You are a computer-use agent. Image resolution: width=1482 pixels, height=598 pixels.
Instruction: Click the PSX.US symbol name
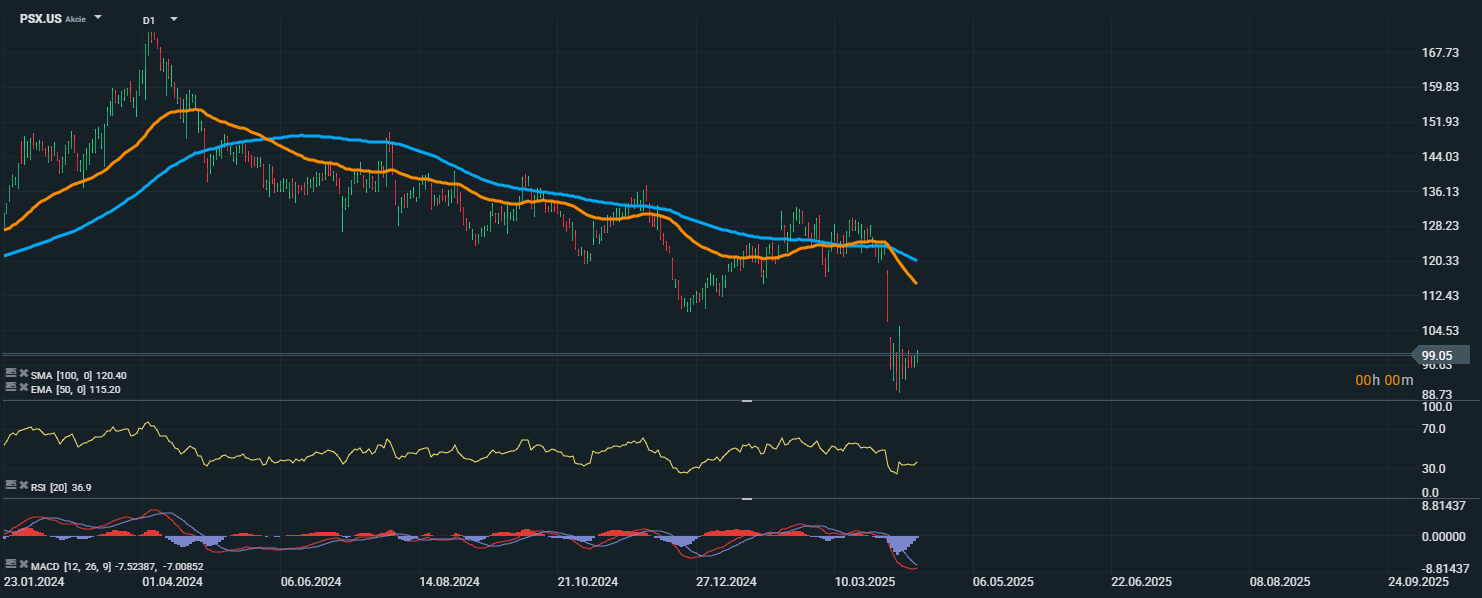40,19
